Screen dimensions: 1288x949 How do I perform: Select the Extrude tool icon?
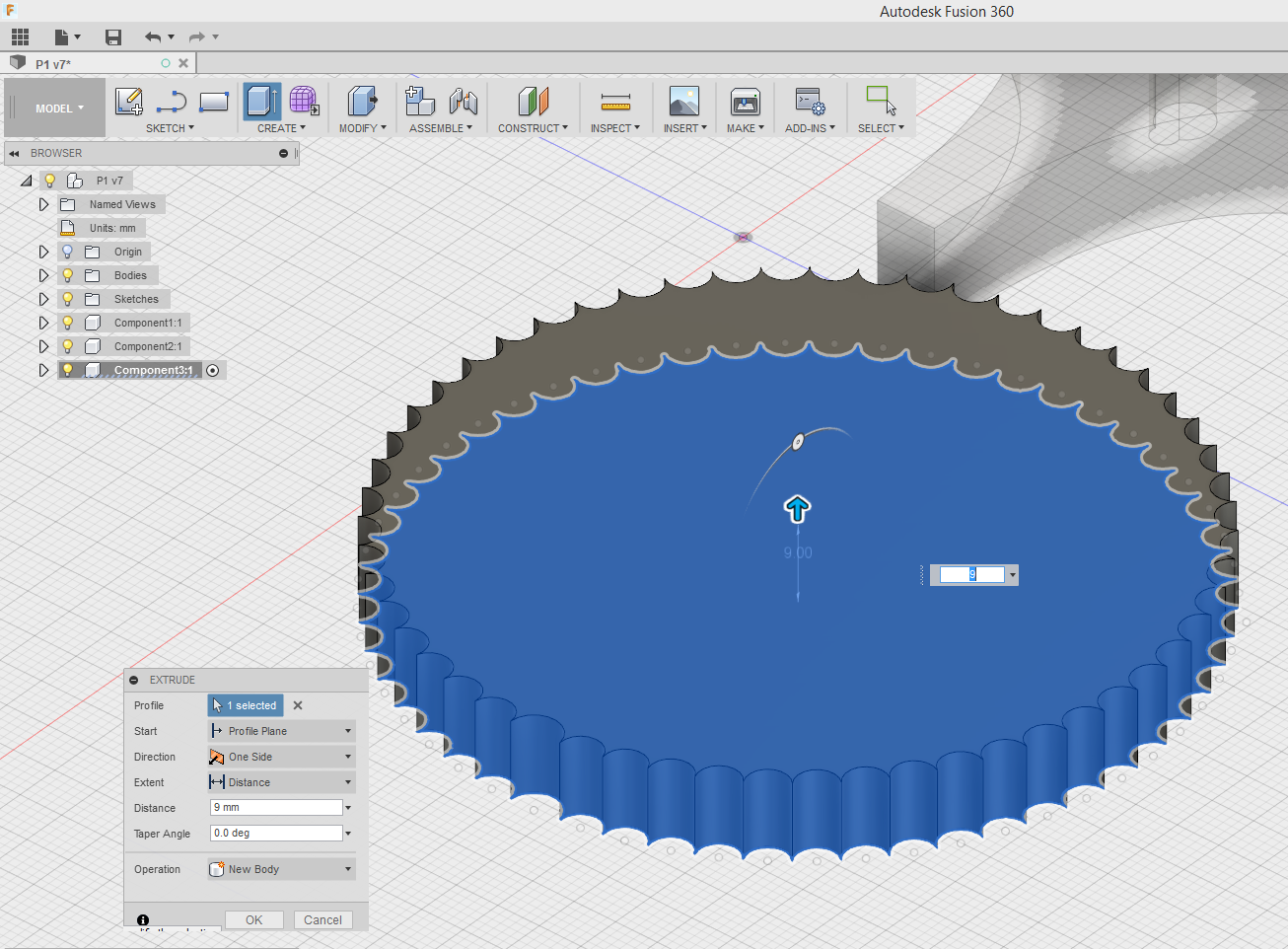coord(261,102)
